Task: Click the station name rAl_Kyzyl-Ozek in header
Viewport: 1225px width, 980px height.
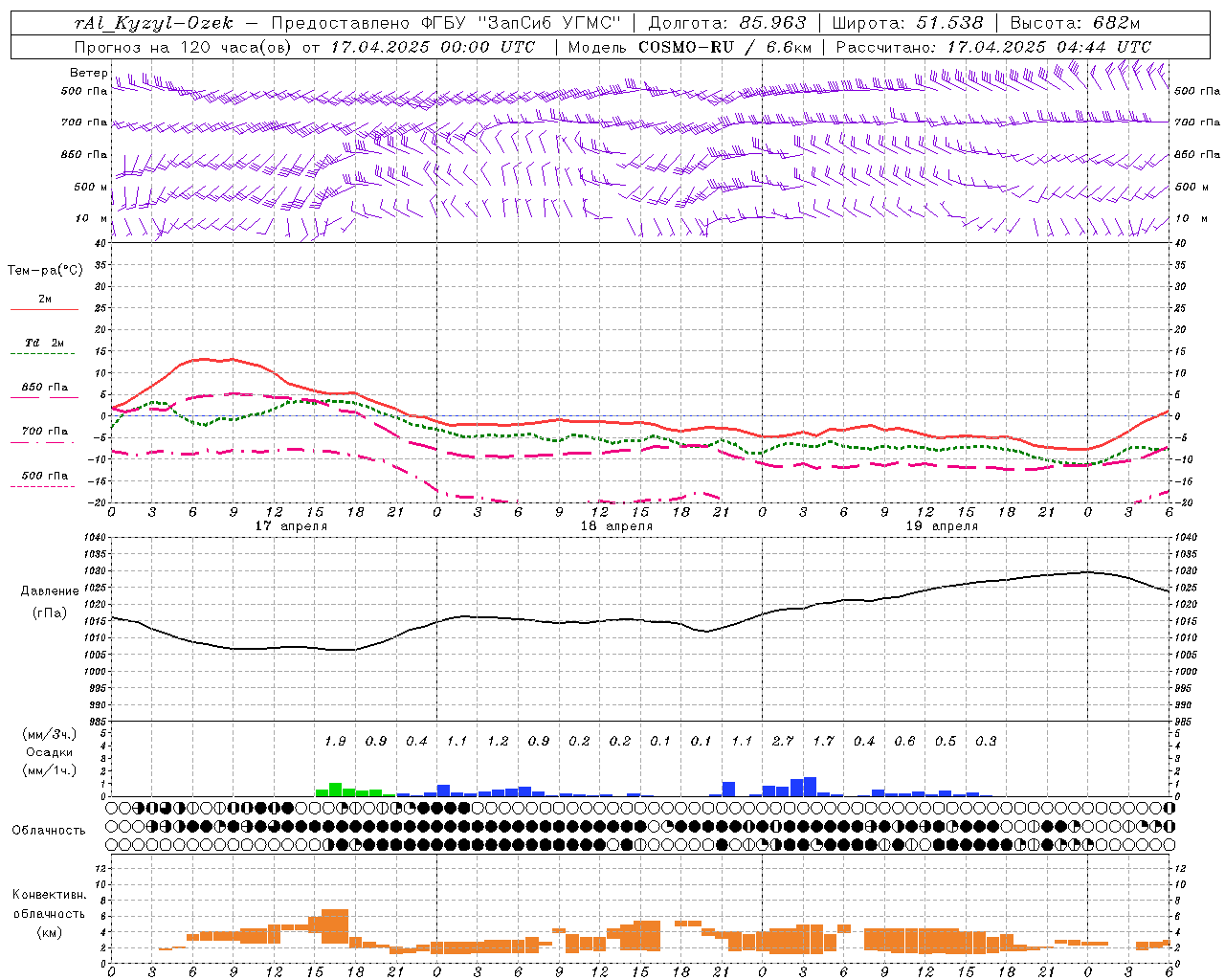Action: [x=154, y=23]
